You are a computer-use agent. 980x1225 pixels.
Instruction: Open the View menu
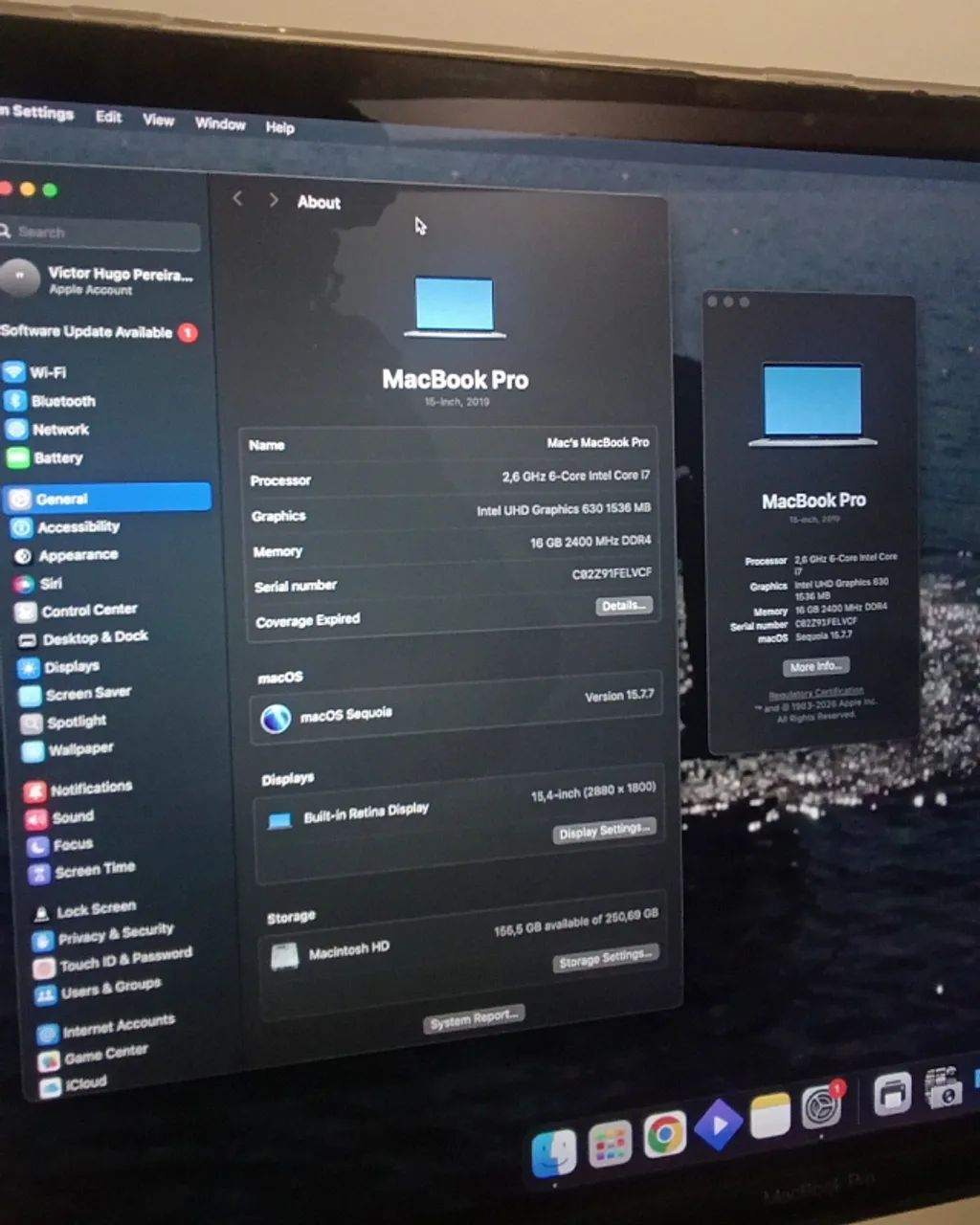coord(159,120)
